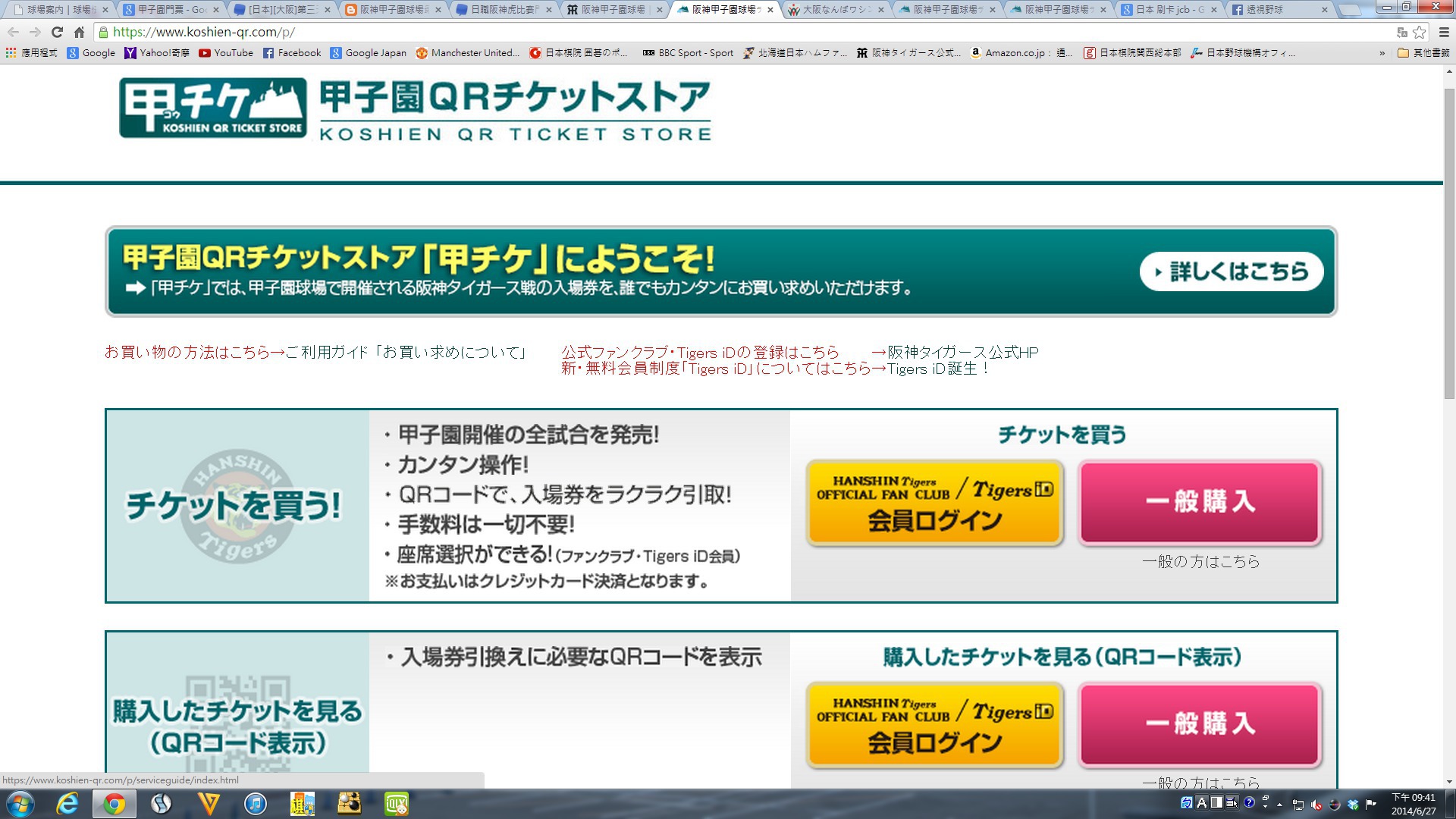The width and height of the screenshot is (1456, 819).
Task: Click the tray volume speaker icon
Action: pos(1317,804)
